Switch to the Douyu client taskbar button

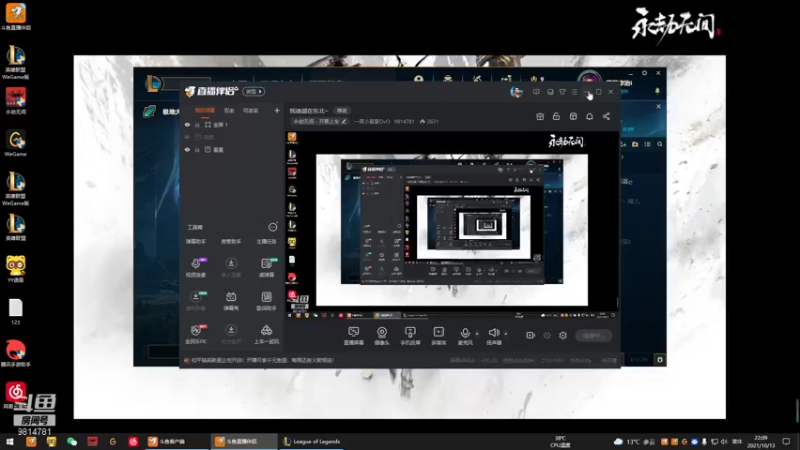(x=176, y=441)
